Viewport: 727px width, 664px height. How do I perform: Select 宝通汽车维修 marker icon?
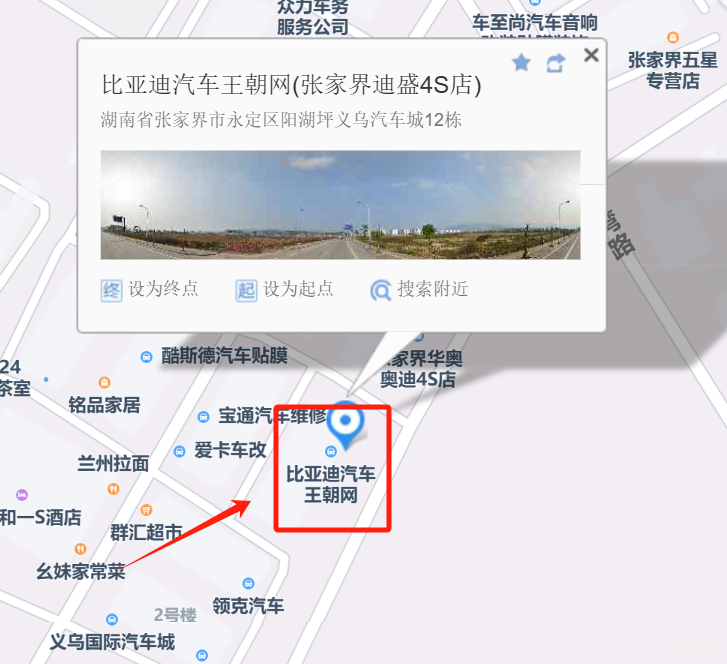(204, 416)
